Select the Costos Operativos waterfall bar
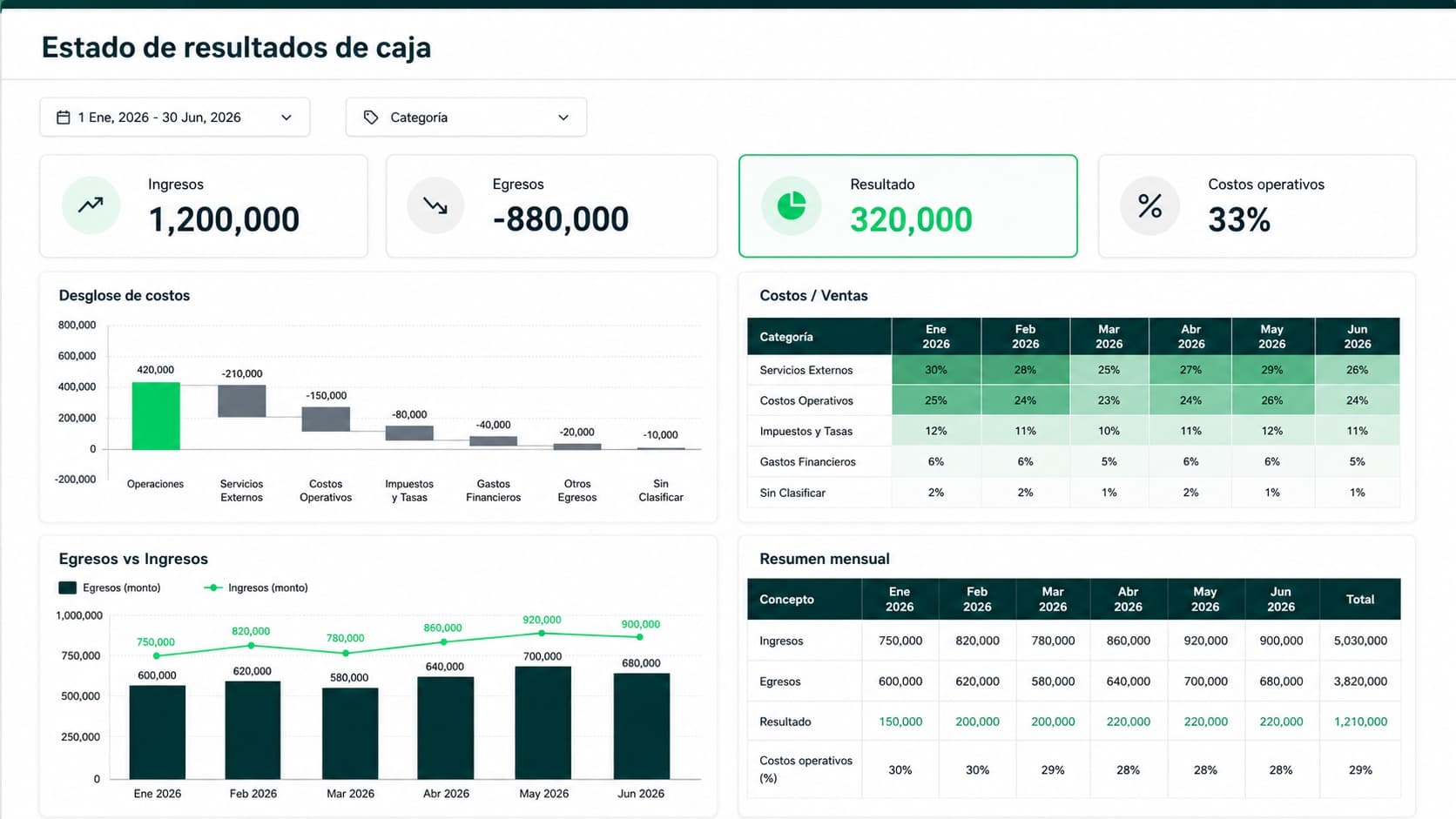This screenshot has height=819, width=1456. 326,420
